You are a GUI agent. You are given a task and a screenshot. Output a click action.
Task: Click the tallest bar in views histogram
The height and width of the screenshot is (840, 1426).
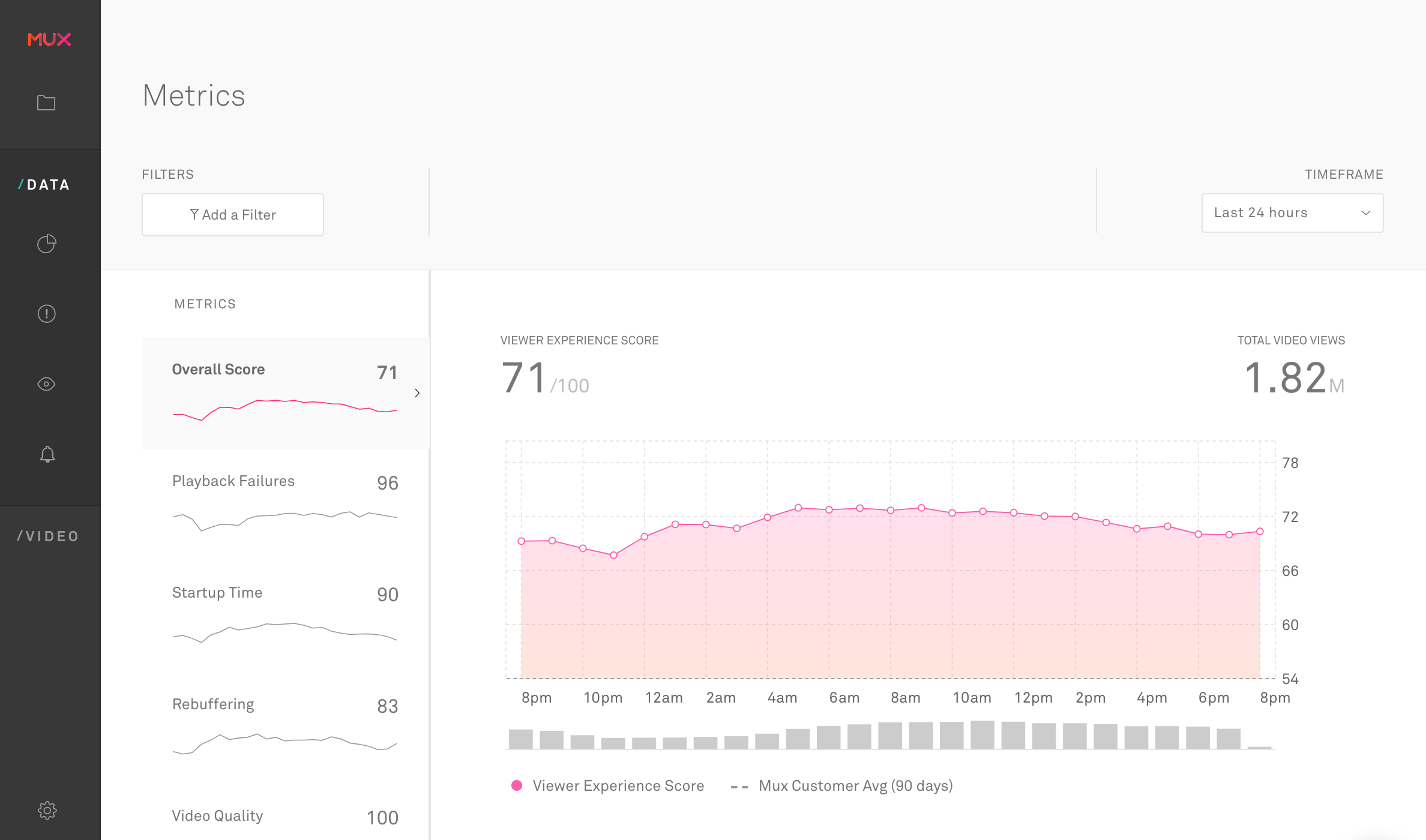(x=982, y=735)
